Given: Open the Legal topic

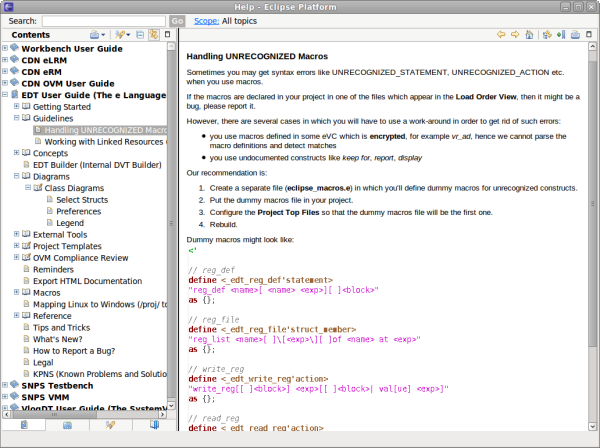Looking at the screenshot, I should pyautogui.click(x=43, y=363).
